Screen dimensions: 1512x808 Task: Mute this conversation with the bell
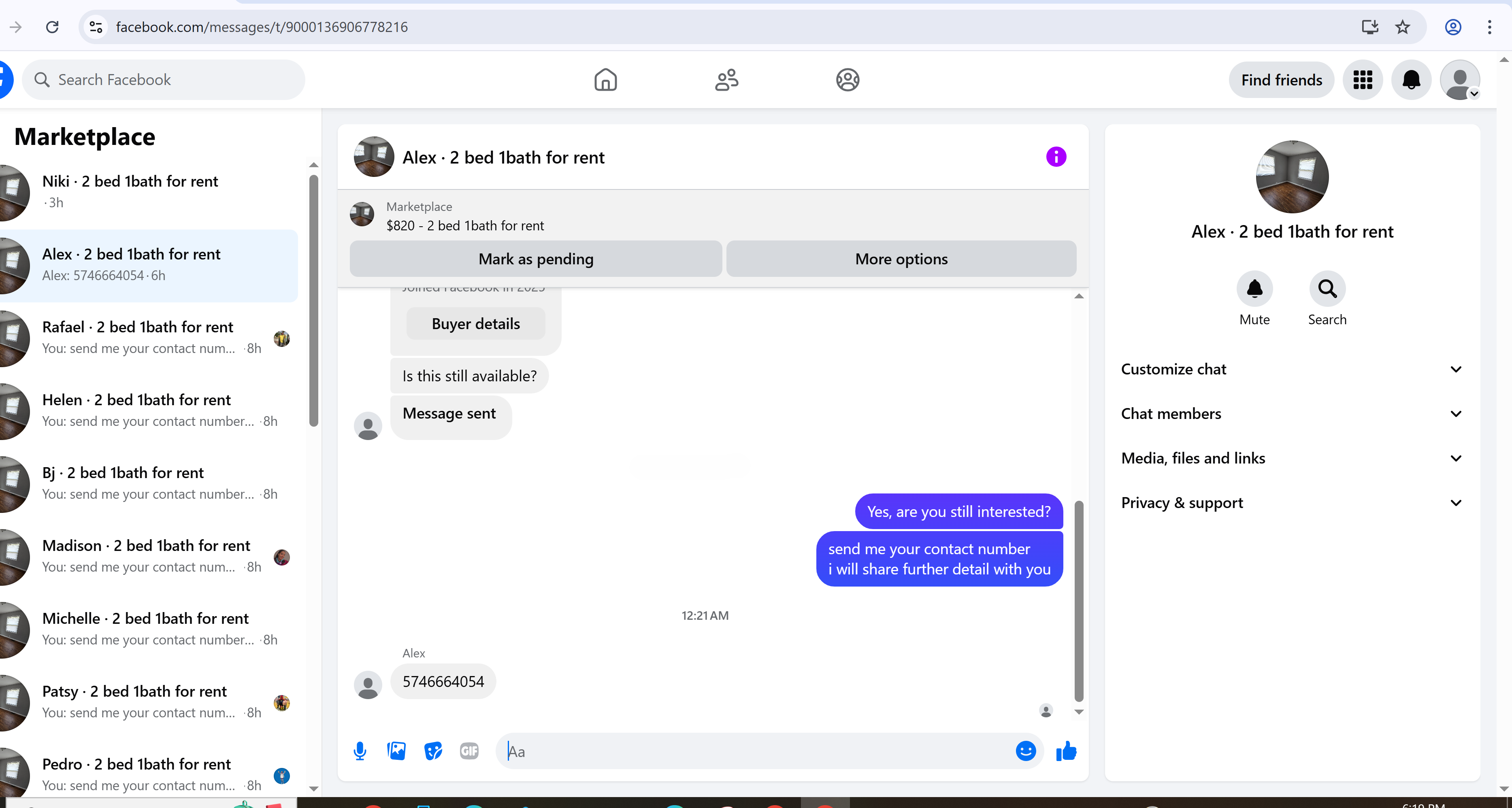pyautogui.click(x=1254, y=289)
